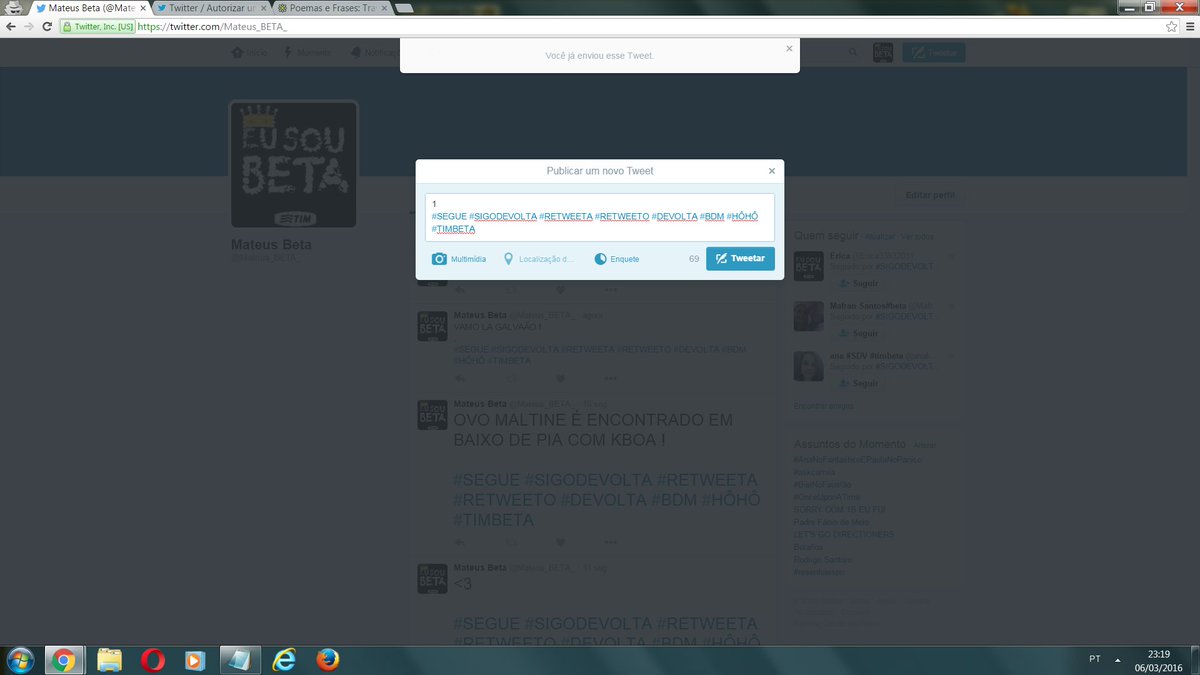Viewport: 1200px width, 675px height.
Task: Click Mafran Santos avatar in suggestions
Action: [808, 316]
